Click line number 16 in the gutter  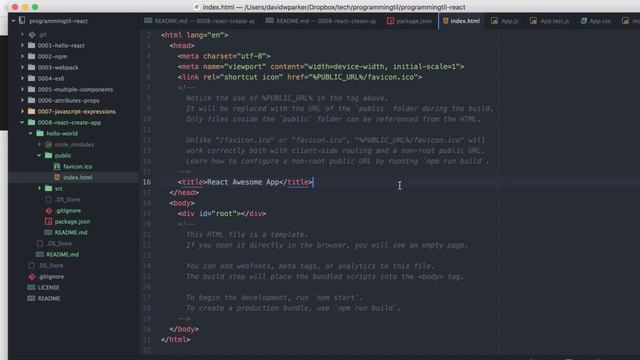tap(147, 182)
